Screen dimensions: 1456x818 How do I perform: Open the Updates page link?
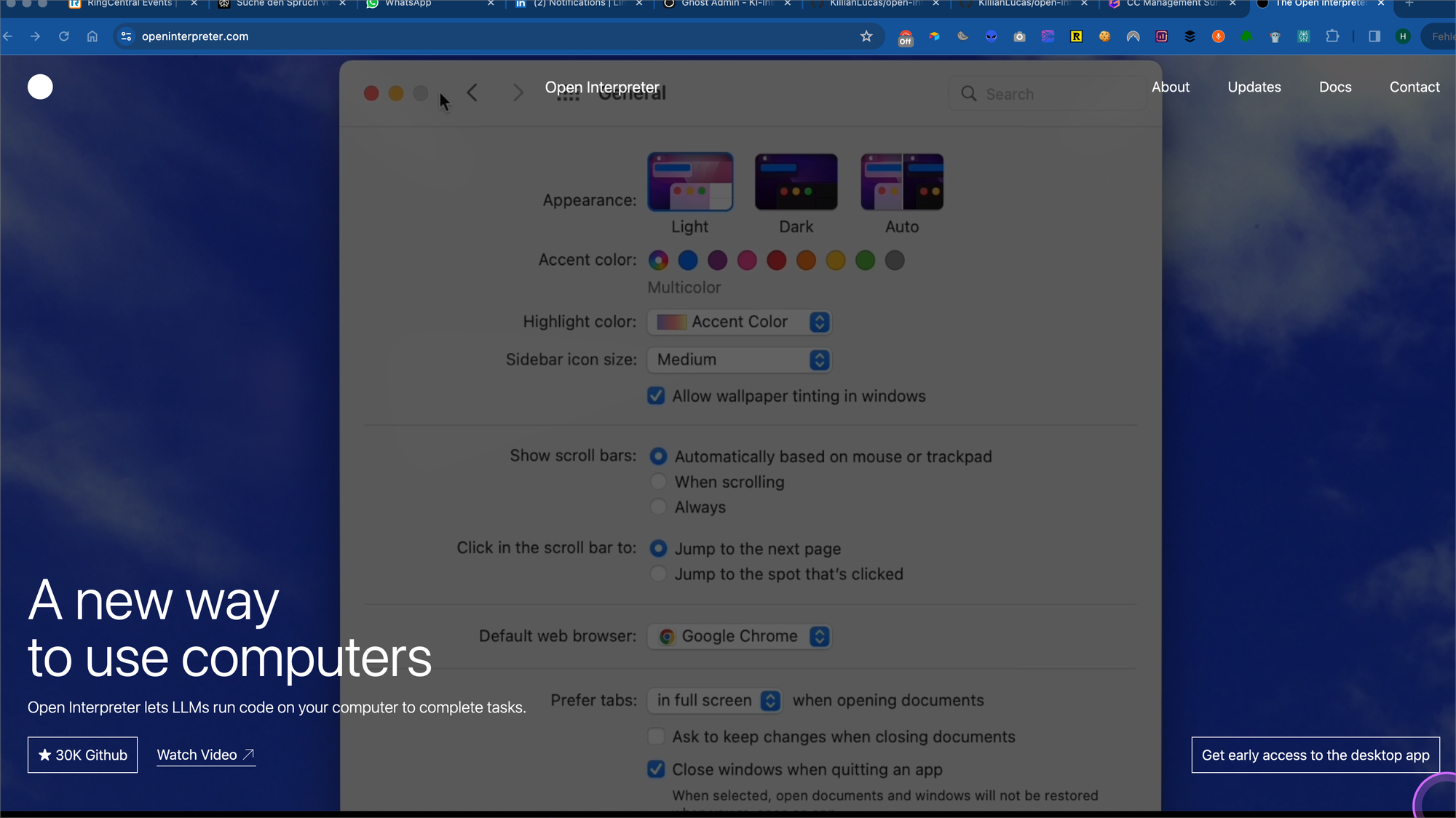point(1254,87)
